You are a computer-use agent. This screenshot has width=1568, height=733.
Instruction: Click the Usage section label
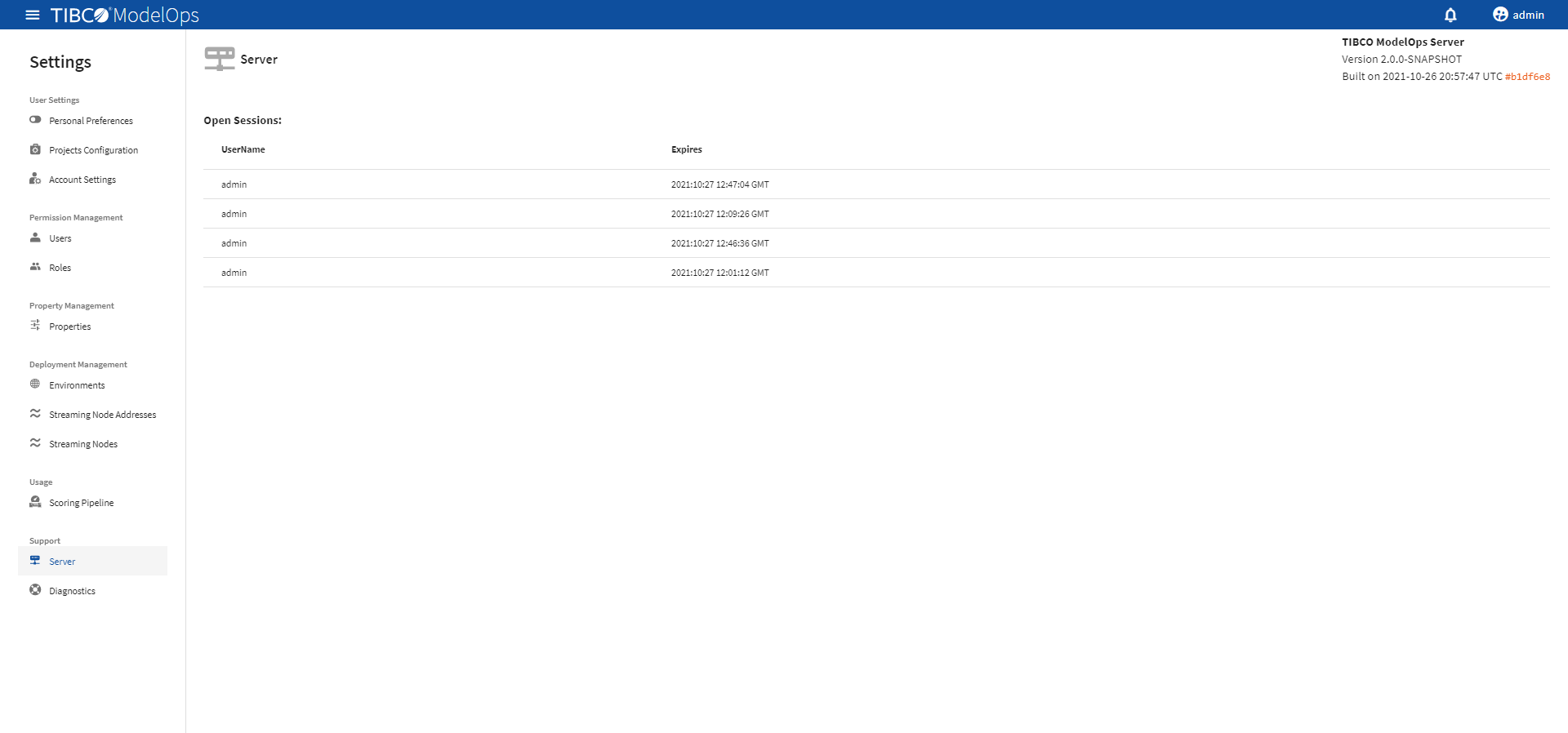(41, 482)
